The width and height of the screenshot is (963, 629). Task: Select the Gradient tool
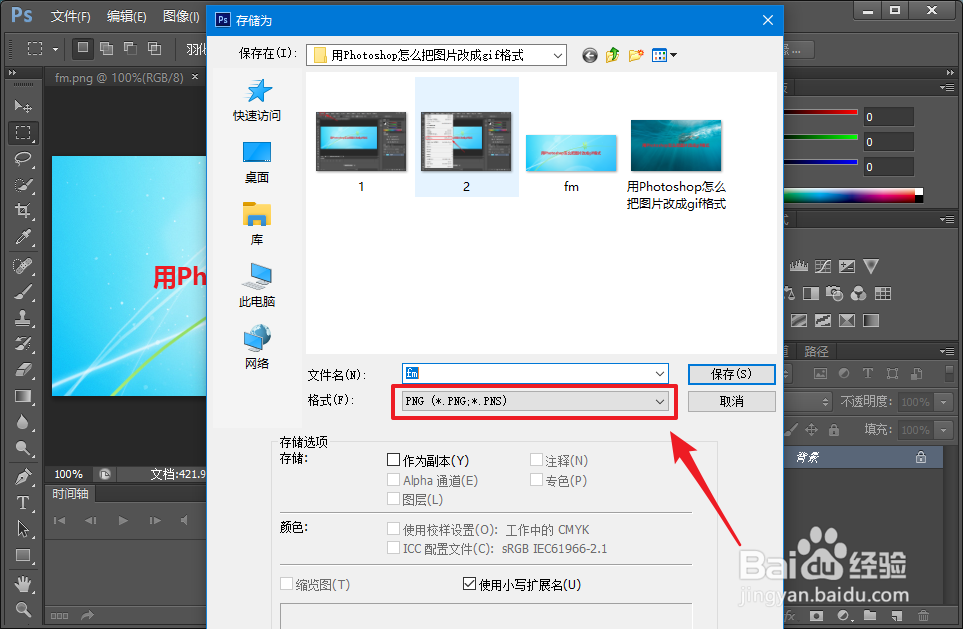[23, 396]
